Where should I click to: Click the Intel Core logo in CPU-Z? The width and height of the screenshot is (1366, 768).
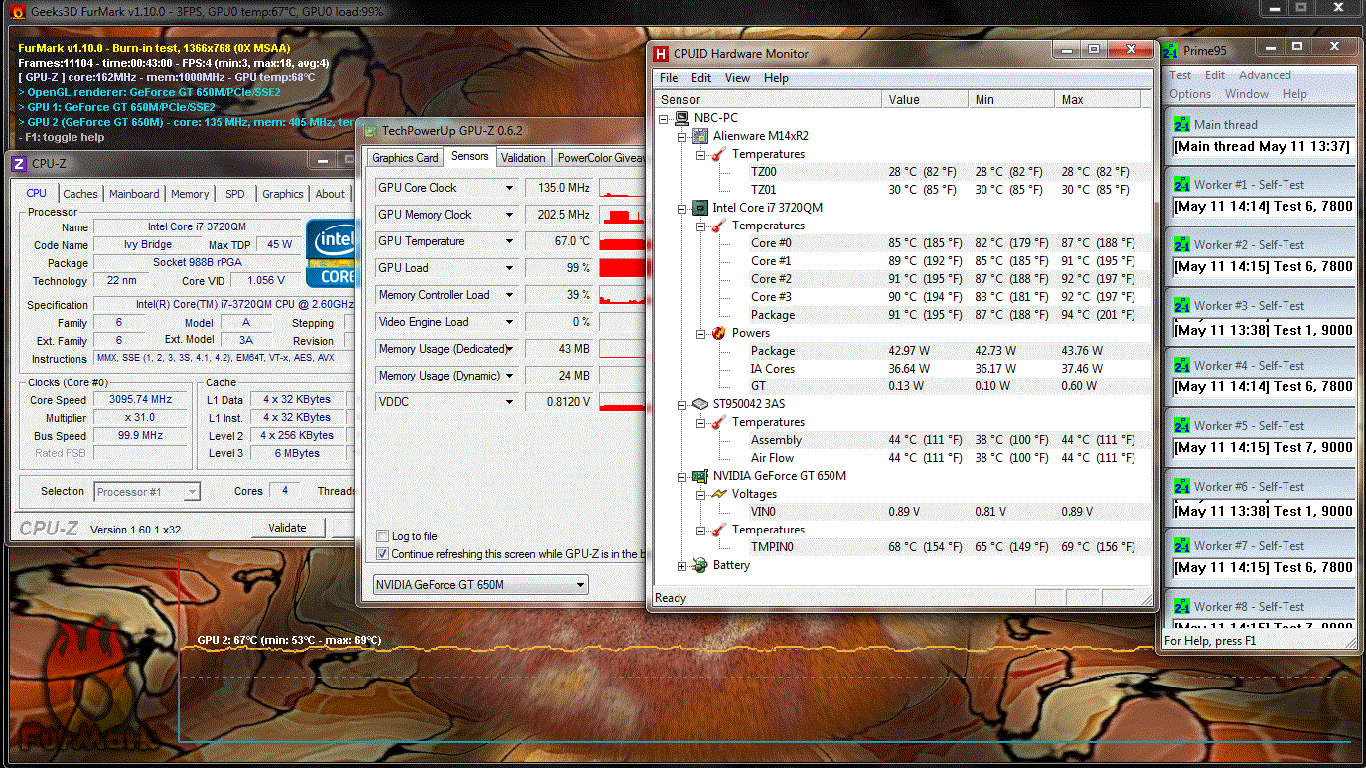point(330,253)
